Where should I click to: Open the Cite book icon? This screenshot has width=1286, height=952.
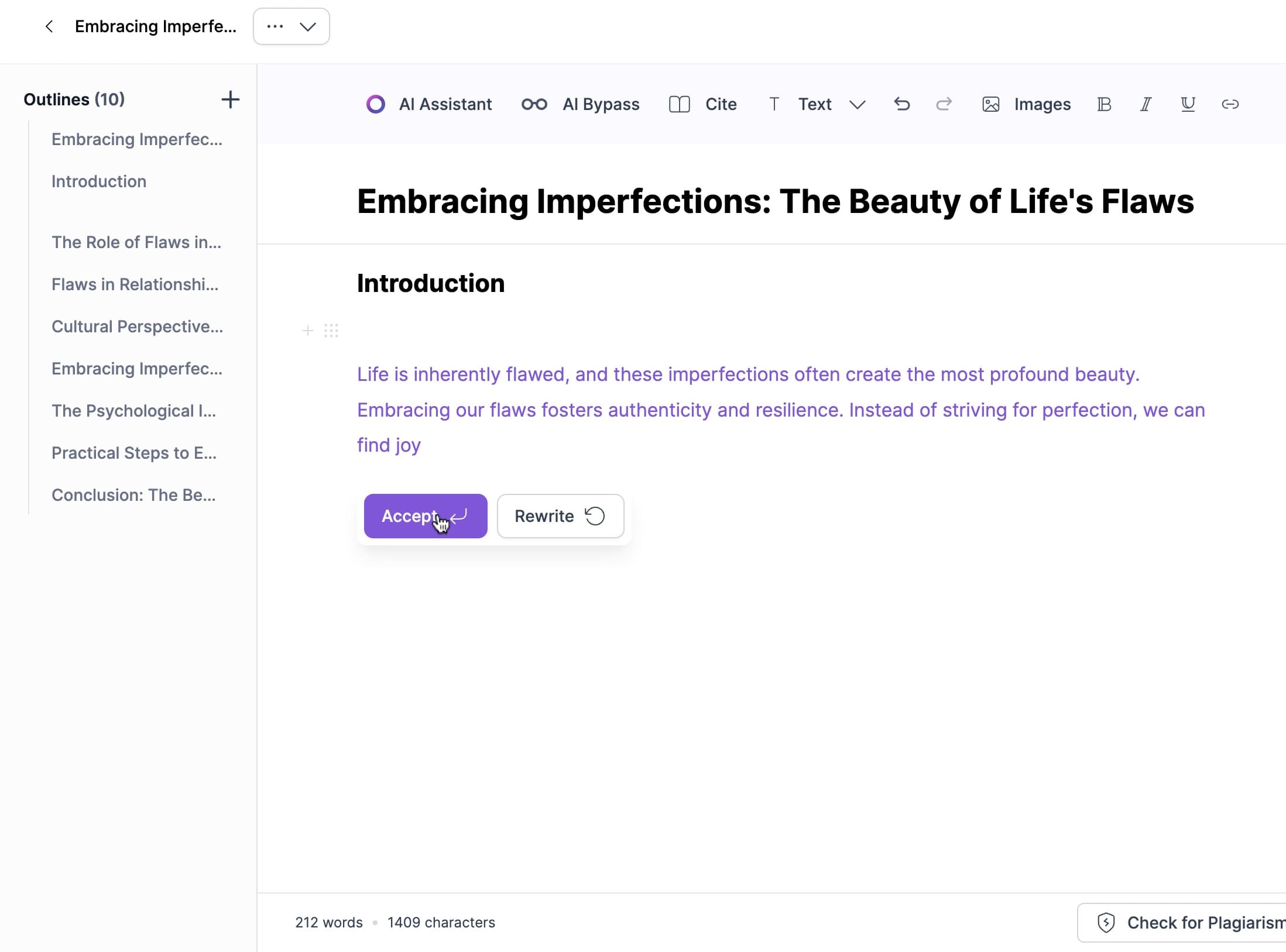(x=679, y=104)
